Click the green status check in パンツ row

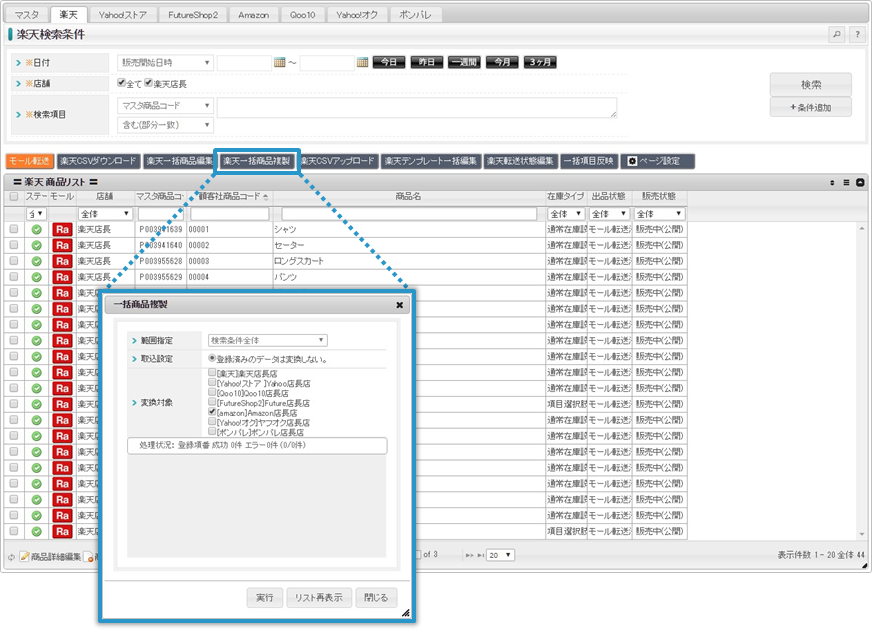[x=37, y=277]
